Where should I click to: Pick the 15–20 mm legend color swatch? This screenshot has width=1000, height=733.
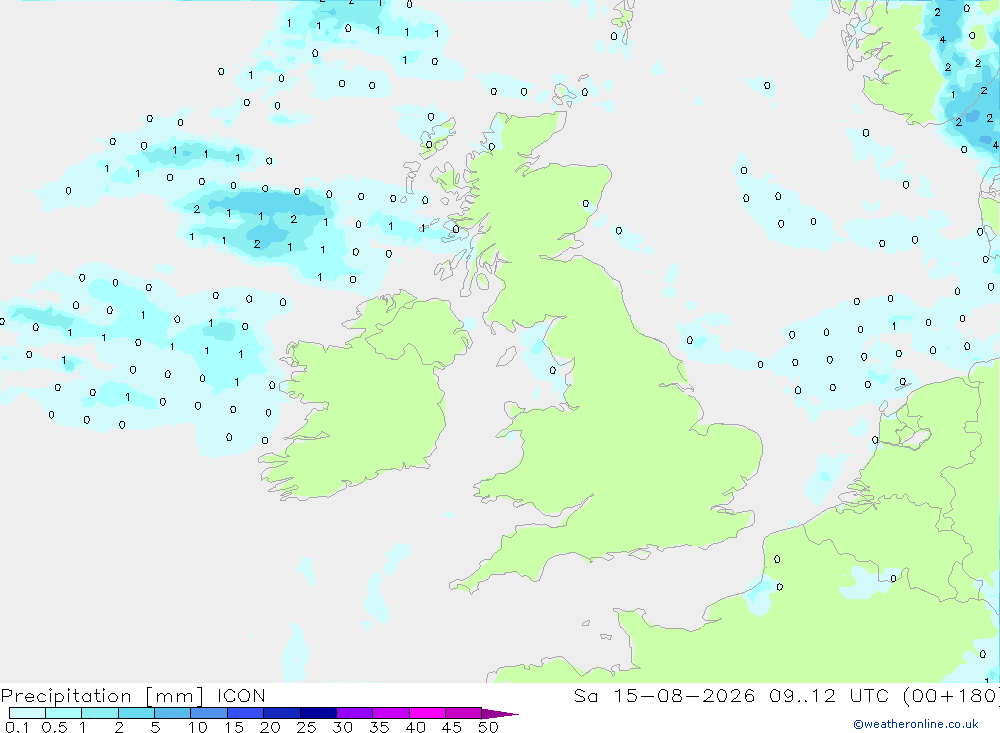[x=245, y=713]
